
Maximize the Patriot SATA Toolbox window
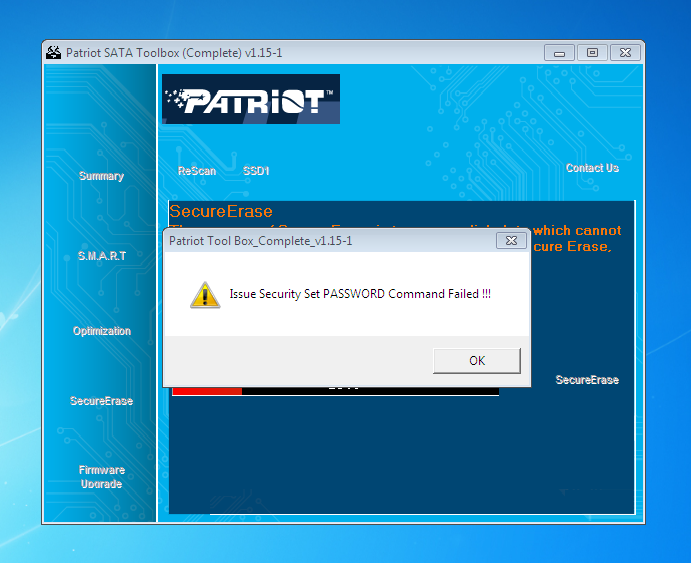click(x=592, y=53)
